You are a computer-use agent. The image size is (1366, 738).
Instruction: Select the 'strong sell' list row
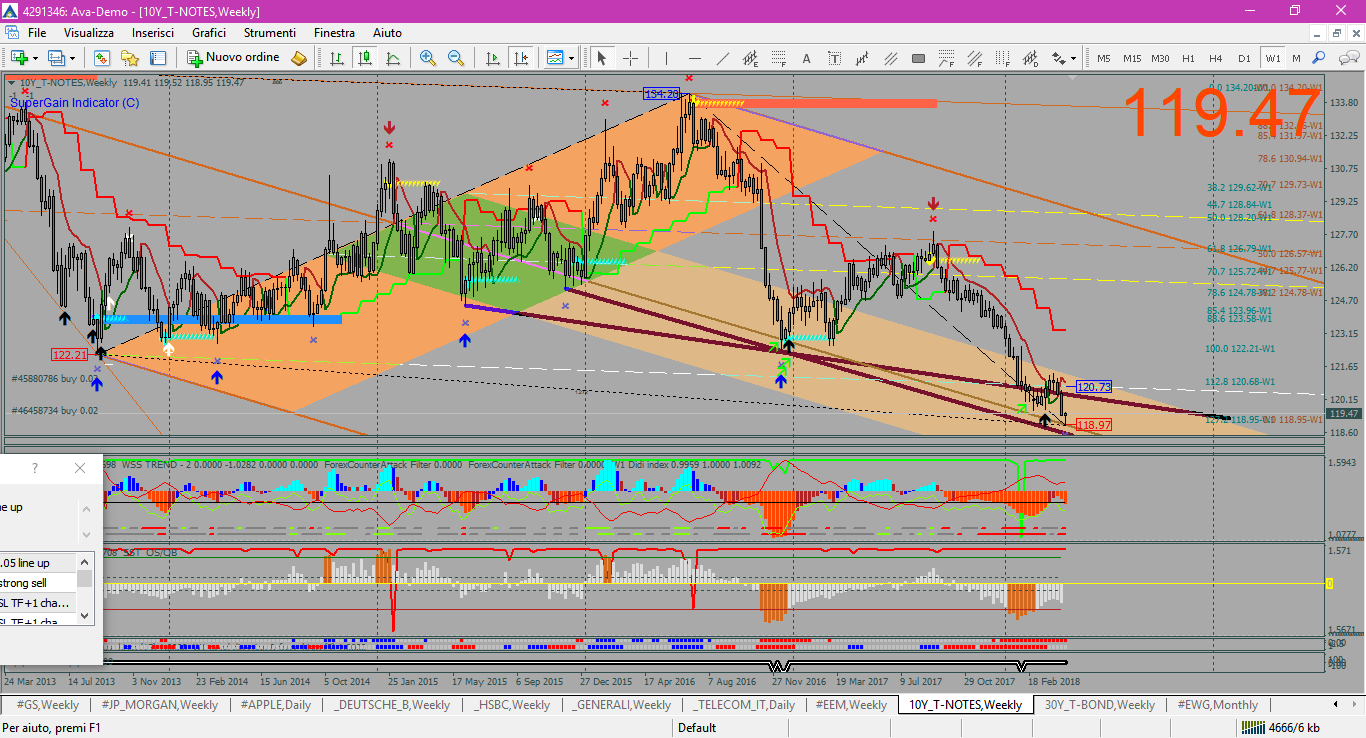tap(38, 583)
